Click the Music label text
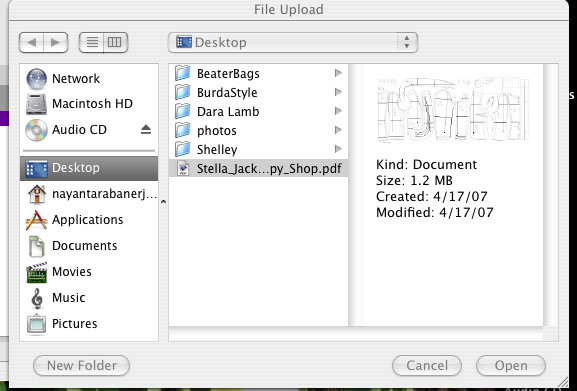Image resolution: width=577 pixels, height=391 pixels. [x=69, y=298]
